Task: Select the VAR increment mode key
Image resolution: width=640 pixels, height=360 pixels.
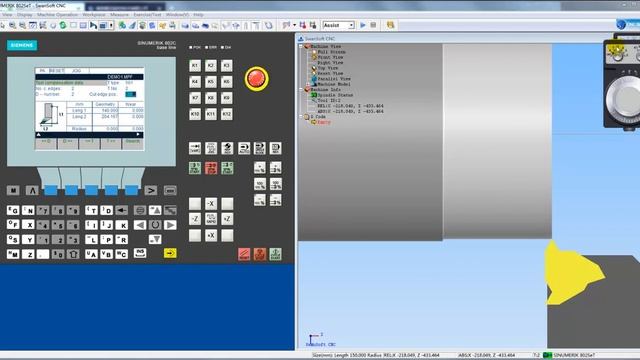Action: click(195, 148)
